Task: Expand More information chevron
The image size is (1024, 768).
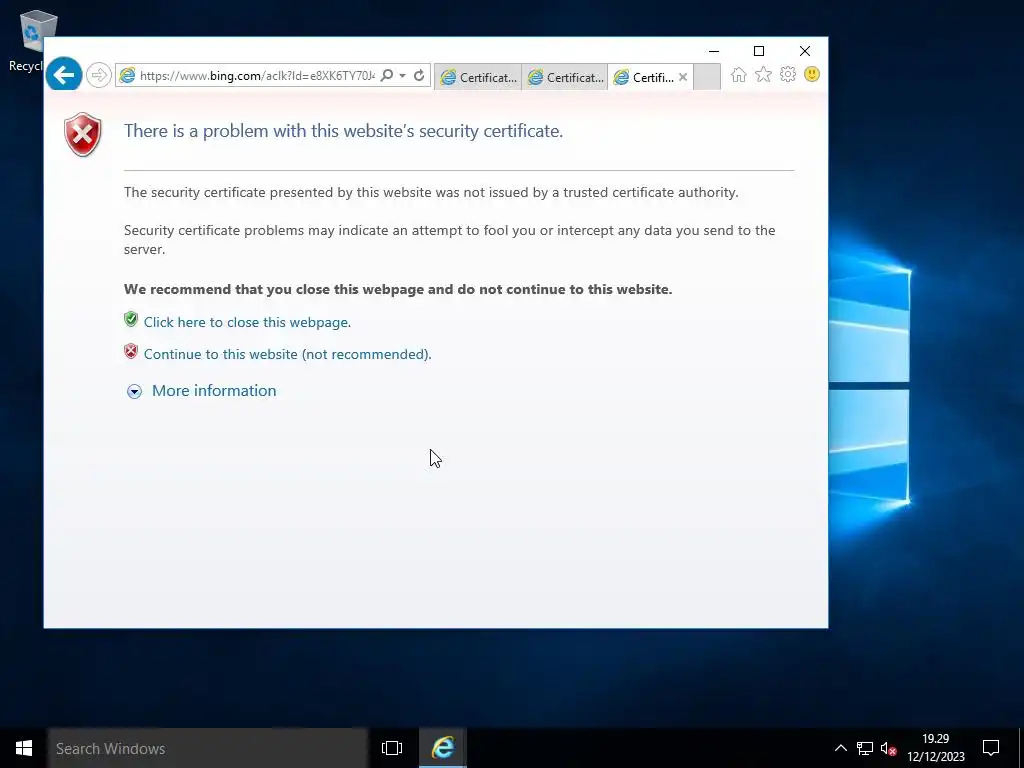Action: click(135, 391)
